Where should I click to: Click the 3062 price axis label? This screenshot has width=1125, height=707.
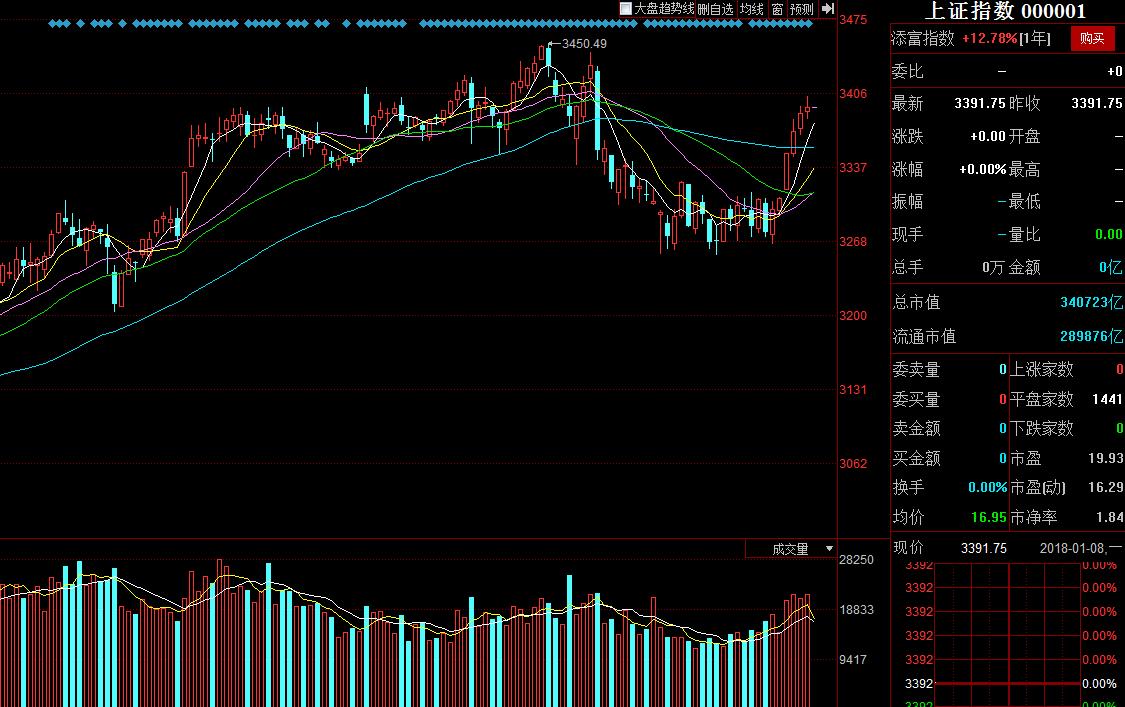click(853, 464)
